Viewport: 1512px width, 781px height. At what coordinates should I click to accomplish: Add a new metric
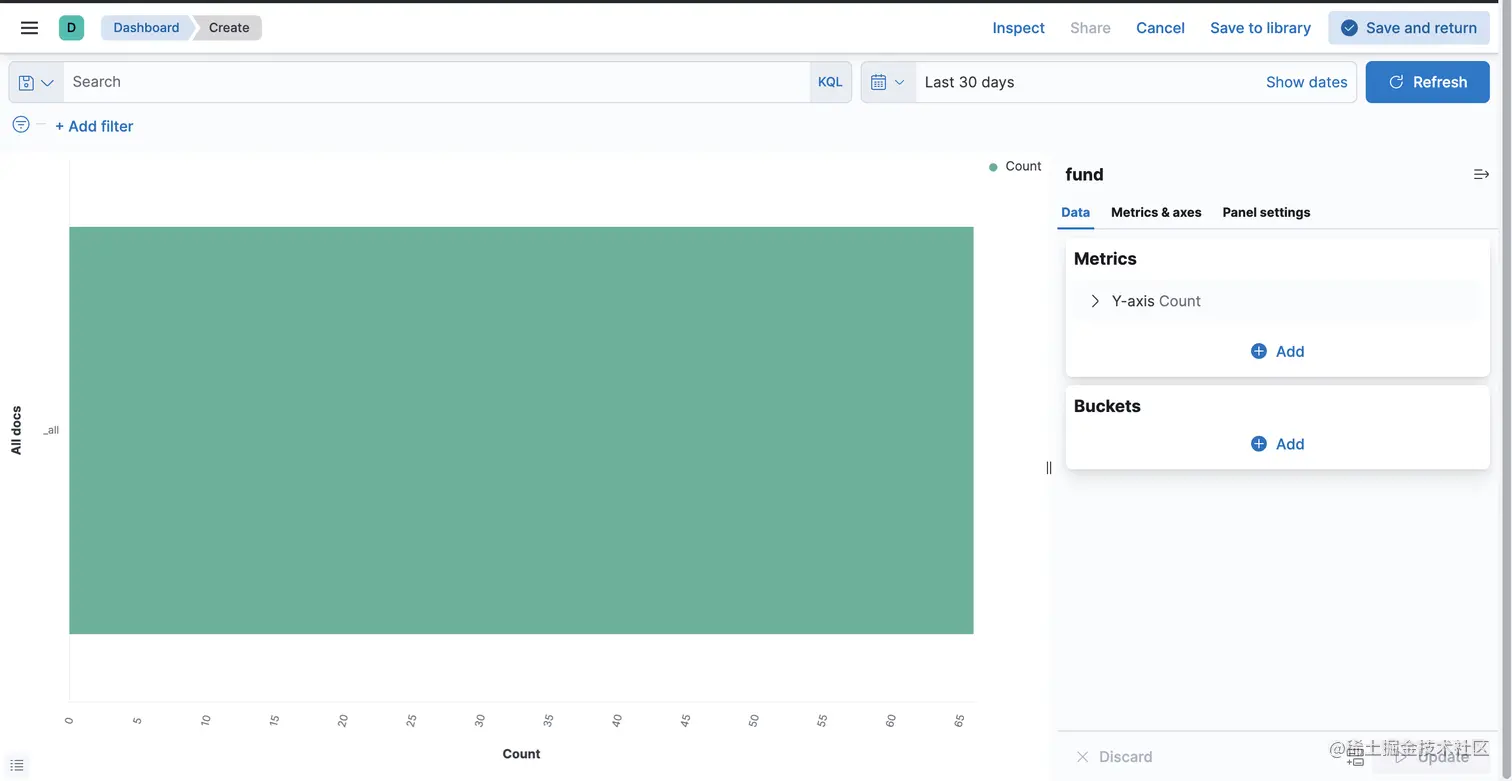point(1278,351)
